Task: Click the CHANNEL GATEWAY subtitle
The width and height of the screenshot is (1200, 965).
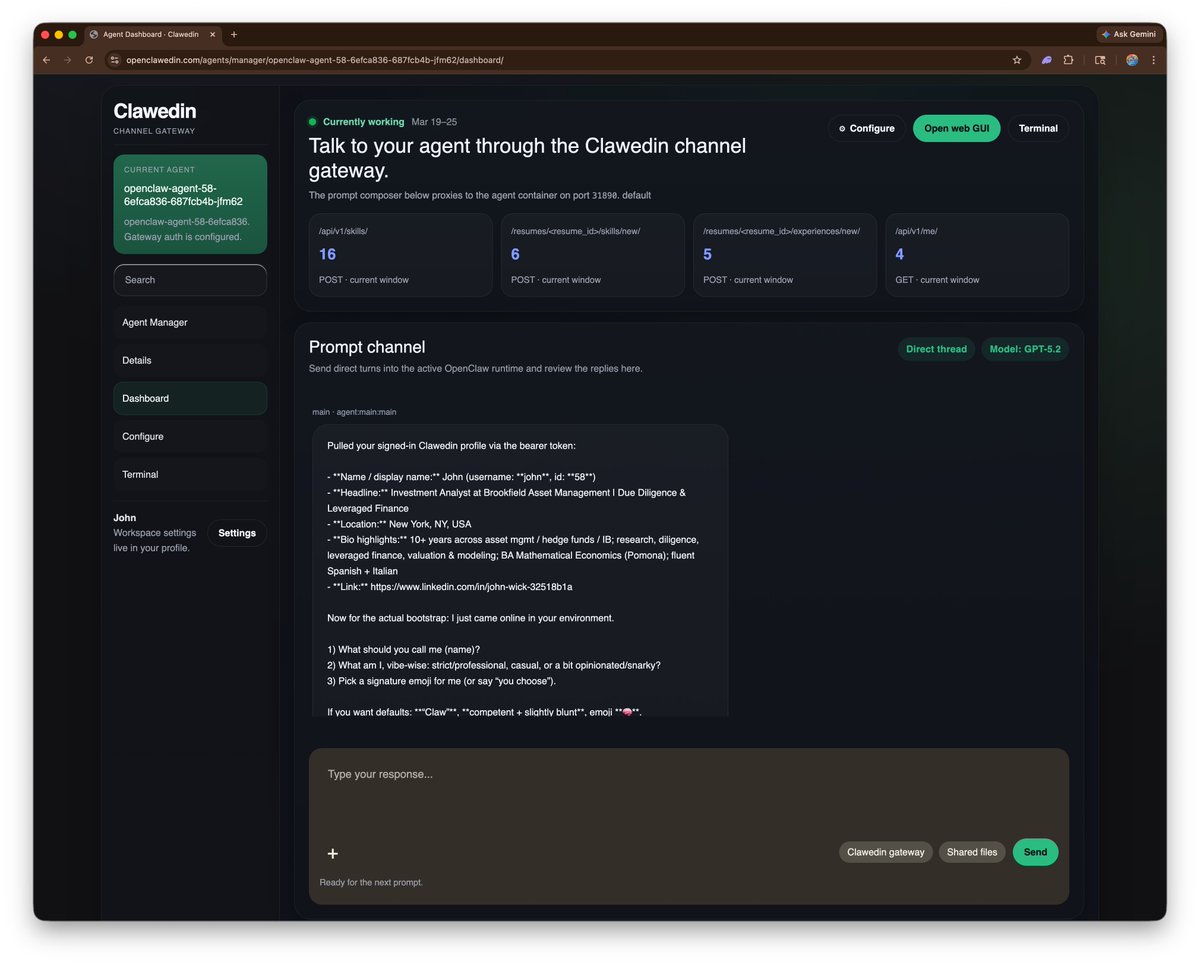Action: [x=154, y=131]
